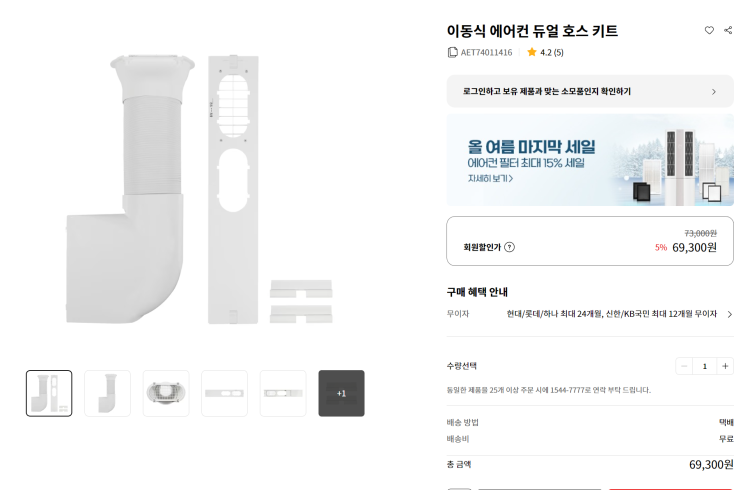
Task: Click the quantity number field
Action: coord(705,366)
